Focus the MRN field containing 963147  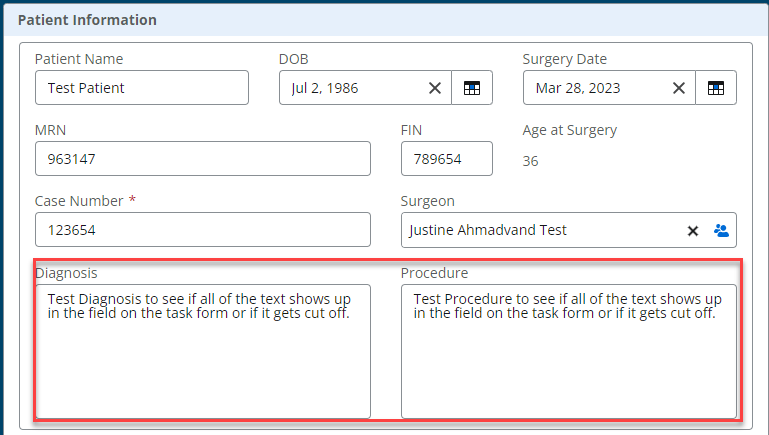pos(203,159)
